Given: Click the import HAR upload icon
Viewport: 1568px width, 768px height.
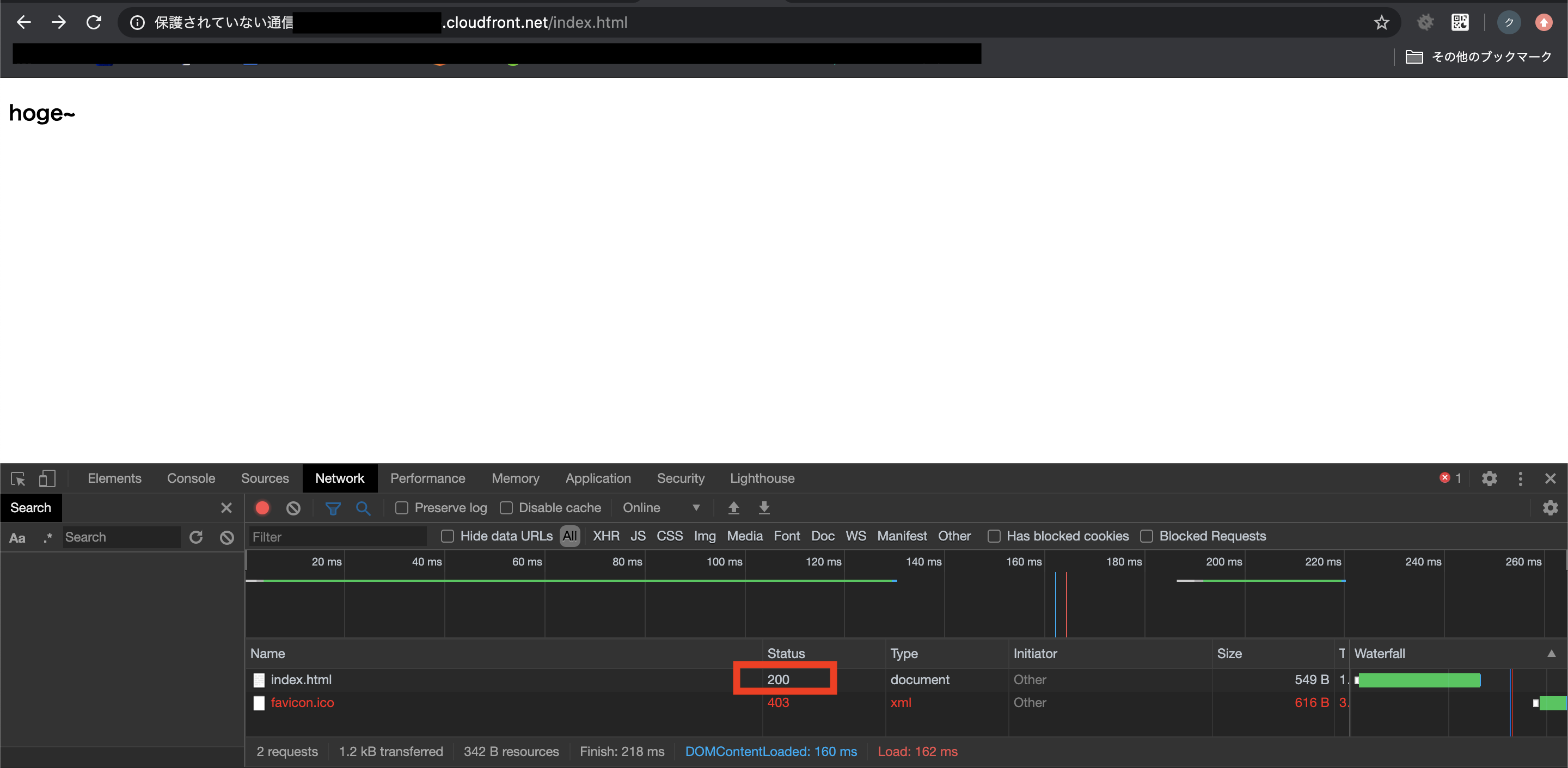Looking at the screenshot, I should click(733, 507).
